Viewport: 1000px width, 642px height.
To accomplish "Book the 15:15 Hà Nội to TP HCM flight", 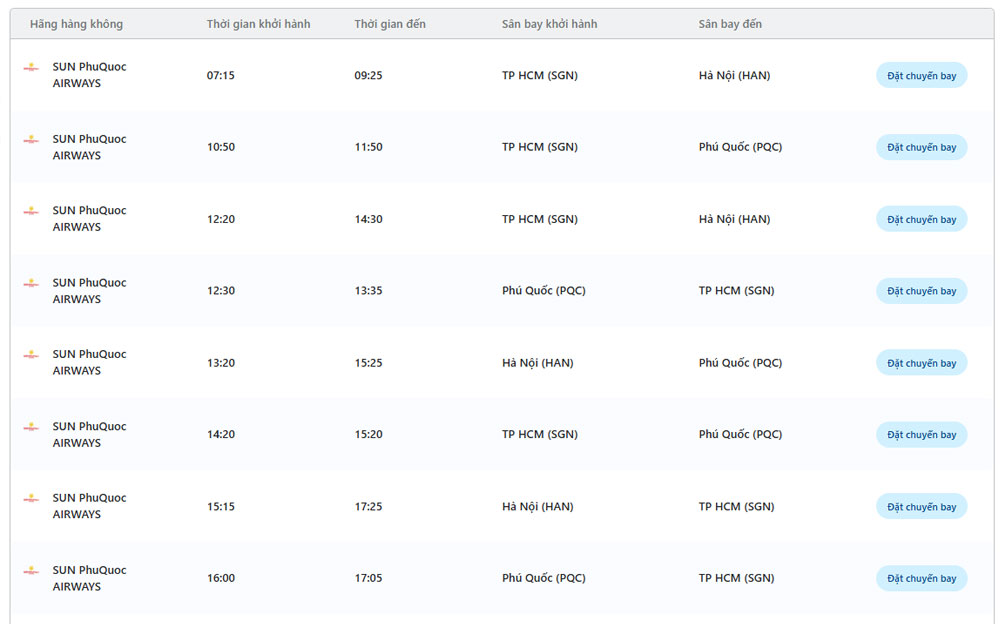I will point(921,507).
